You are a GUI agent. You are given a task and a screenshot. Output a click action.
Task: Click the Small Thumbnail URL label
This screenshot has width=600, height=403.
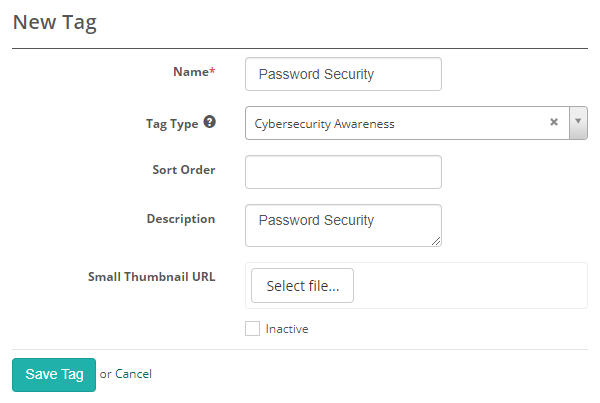coord(151,277)
